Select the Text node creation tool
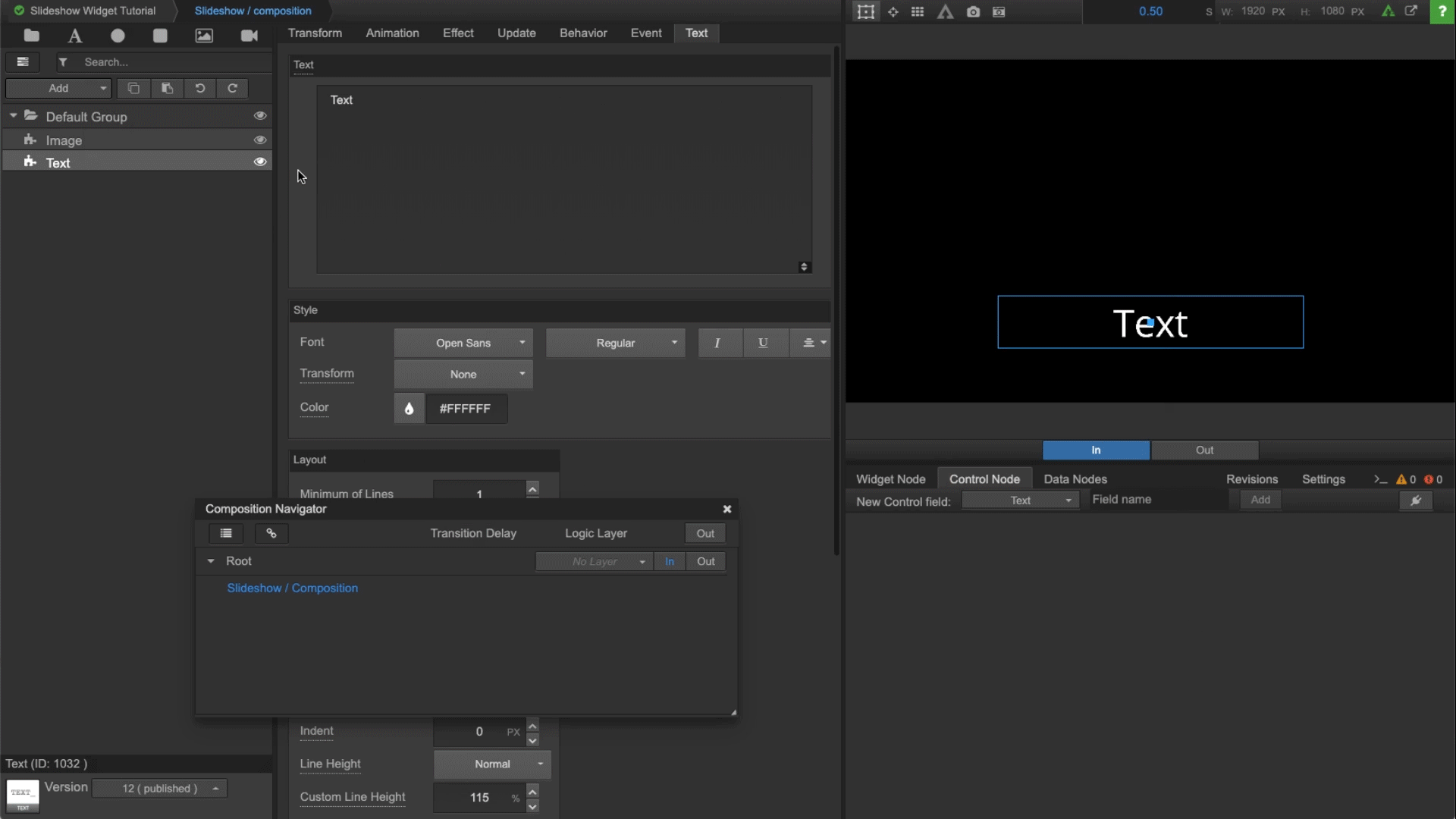 (x=74, y=36)
